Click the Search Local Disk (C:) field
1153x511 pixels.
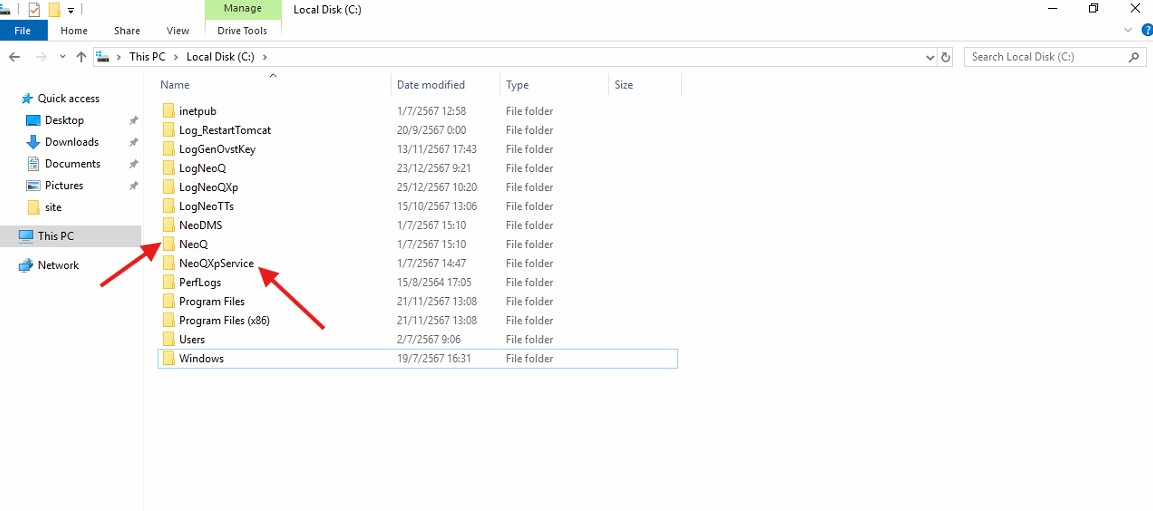(x=1045, y=57)
